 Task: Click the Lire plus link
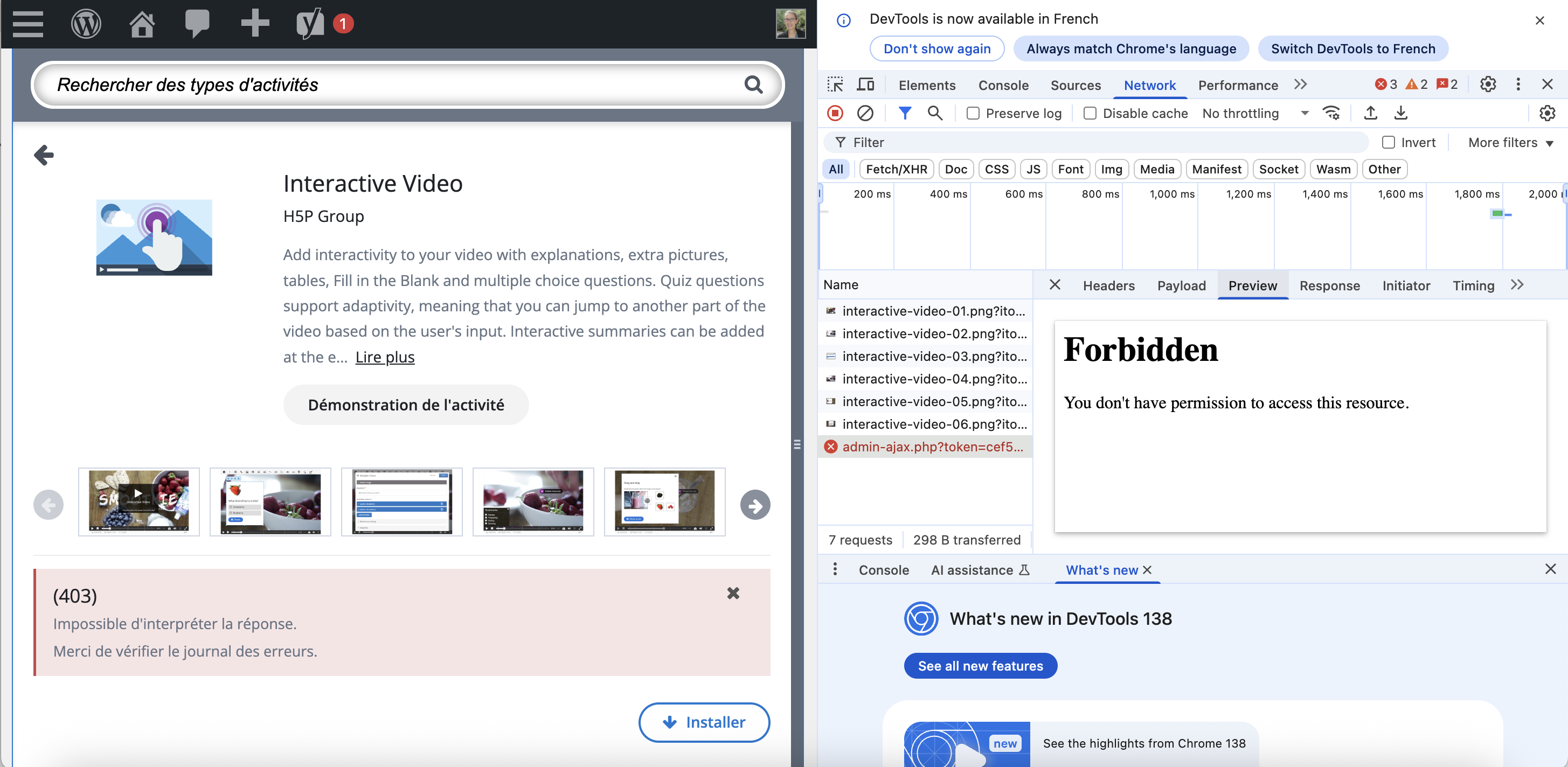(385, 357)
